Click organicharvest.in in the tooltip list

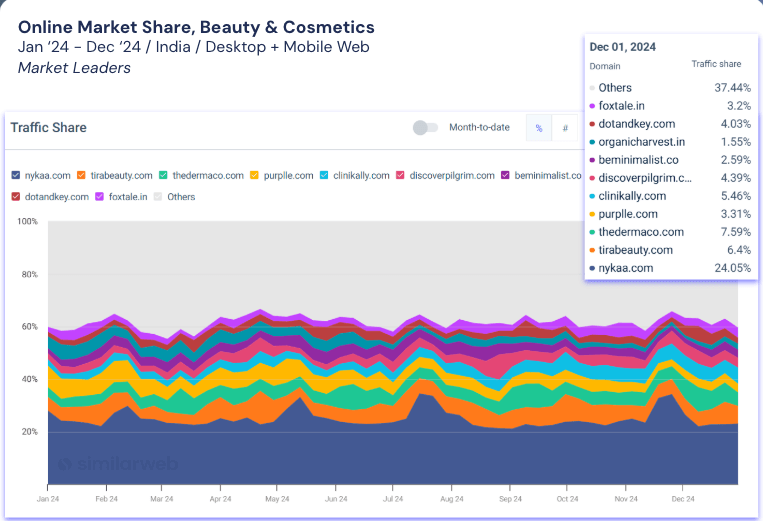click(x=641, y=142)
